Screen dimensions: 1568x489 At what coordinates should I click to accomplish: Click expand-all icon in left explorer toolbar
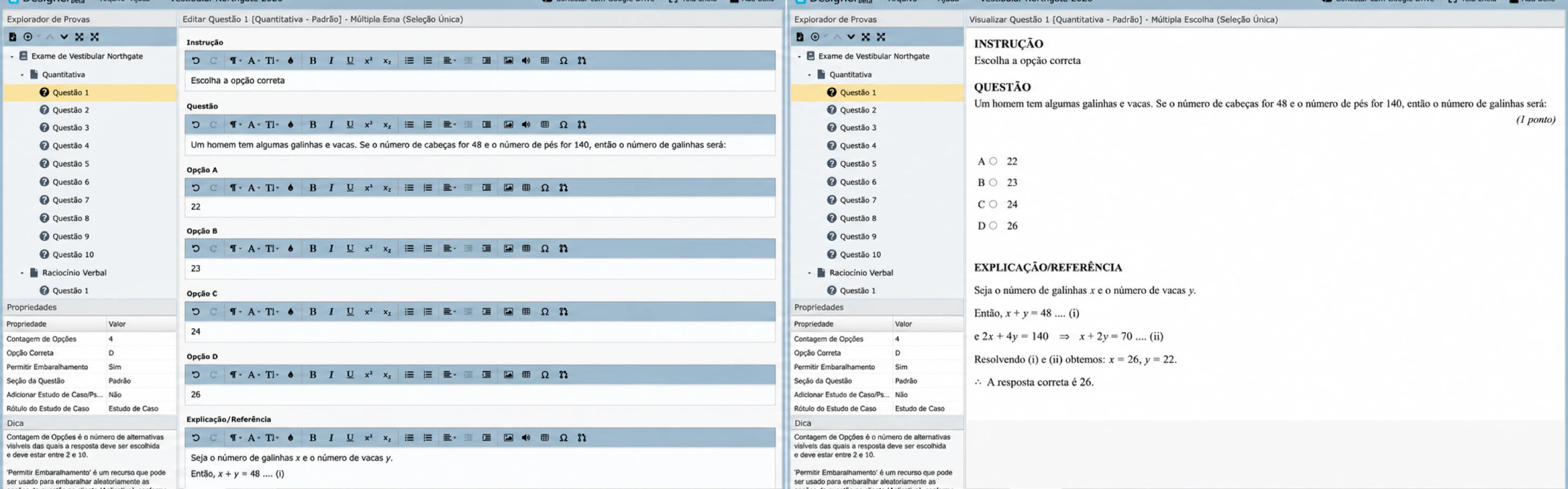point(79,36)
